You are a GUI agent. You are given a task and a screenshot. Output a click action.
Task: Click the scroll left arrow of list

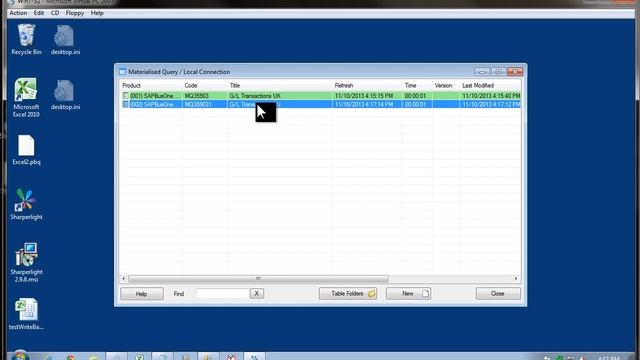click(124, 278)
